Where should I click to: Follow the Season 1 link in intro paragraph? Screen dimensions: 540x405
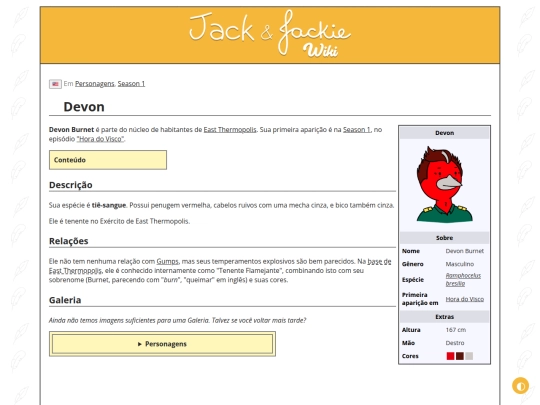click(356, 129)
